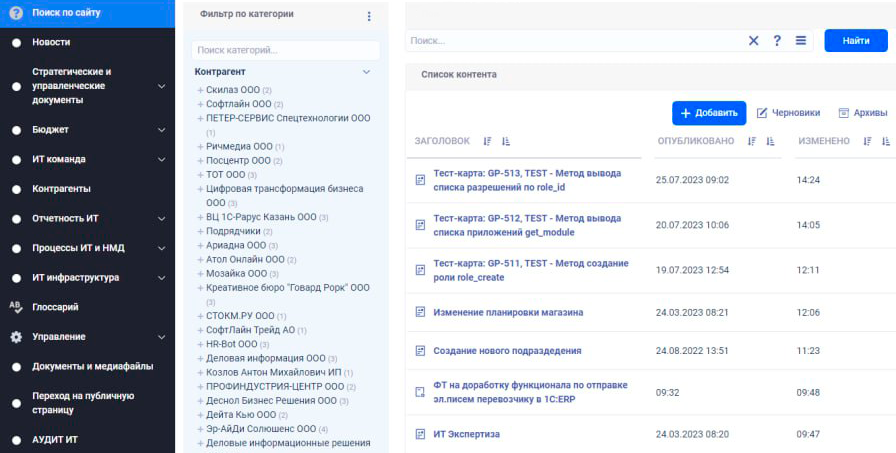Screen dimensions: 896x453
Task: Click the Глоссарий AB icon in the sidebar
Action: (x=16, y=307)
